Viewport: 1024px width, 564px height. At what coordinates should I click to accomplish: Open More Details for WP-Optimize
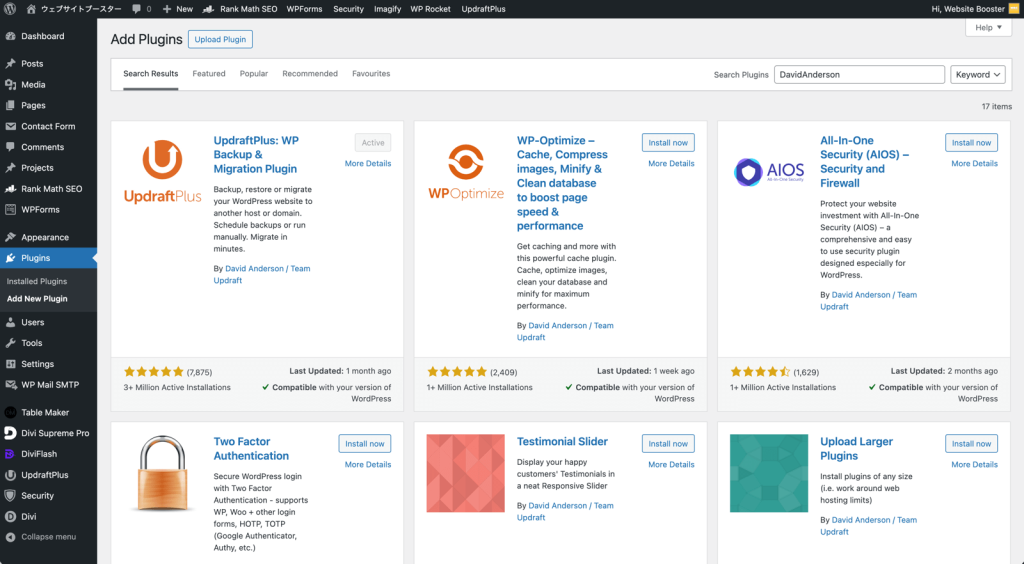point(671,163)
